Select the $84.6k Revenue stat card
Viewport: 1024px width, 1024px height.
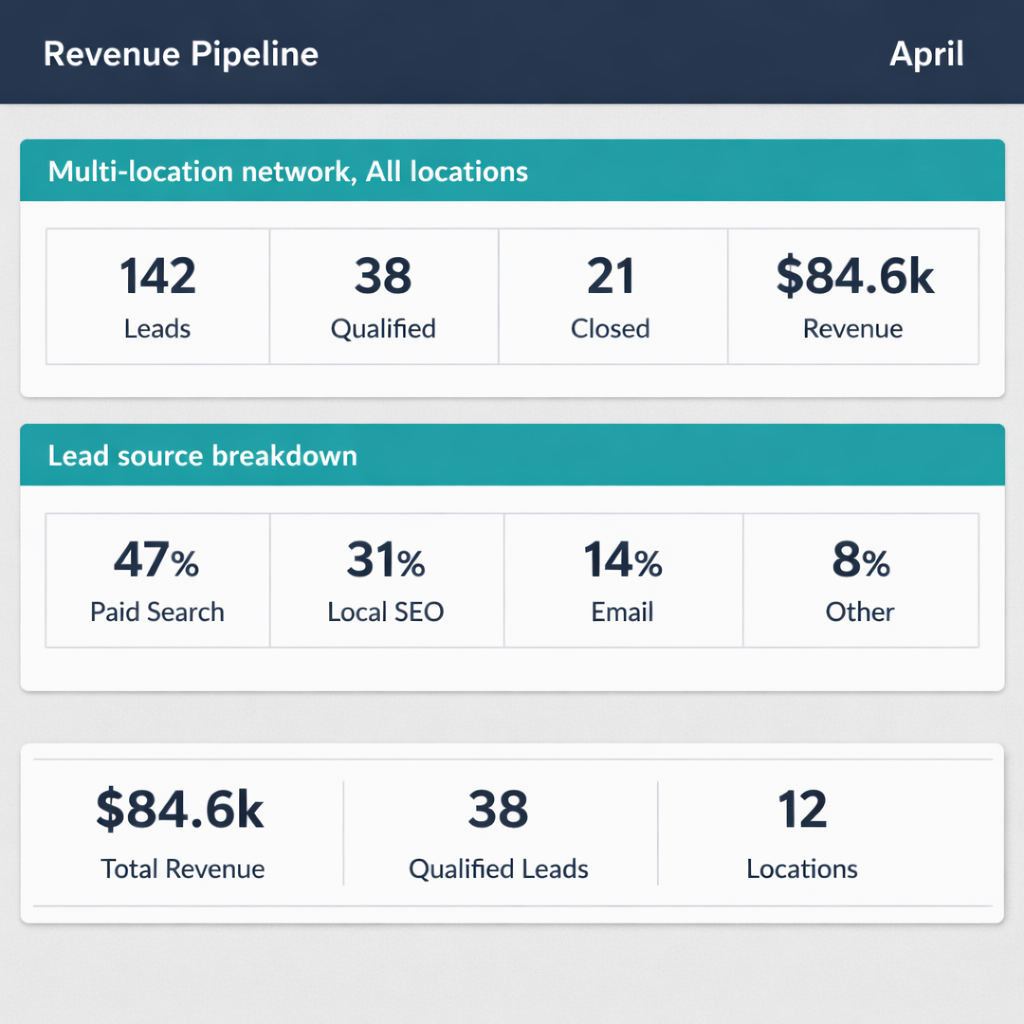[852, 296]
